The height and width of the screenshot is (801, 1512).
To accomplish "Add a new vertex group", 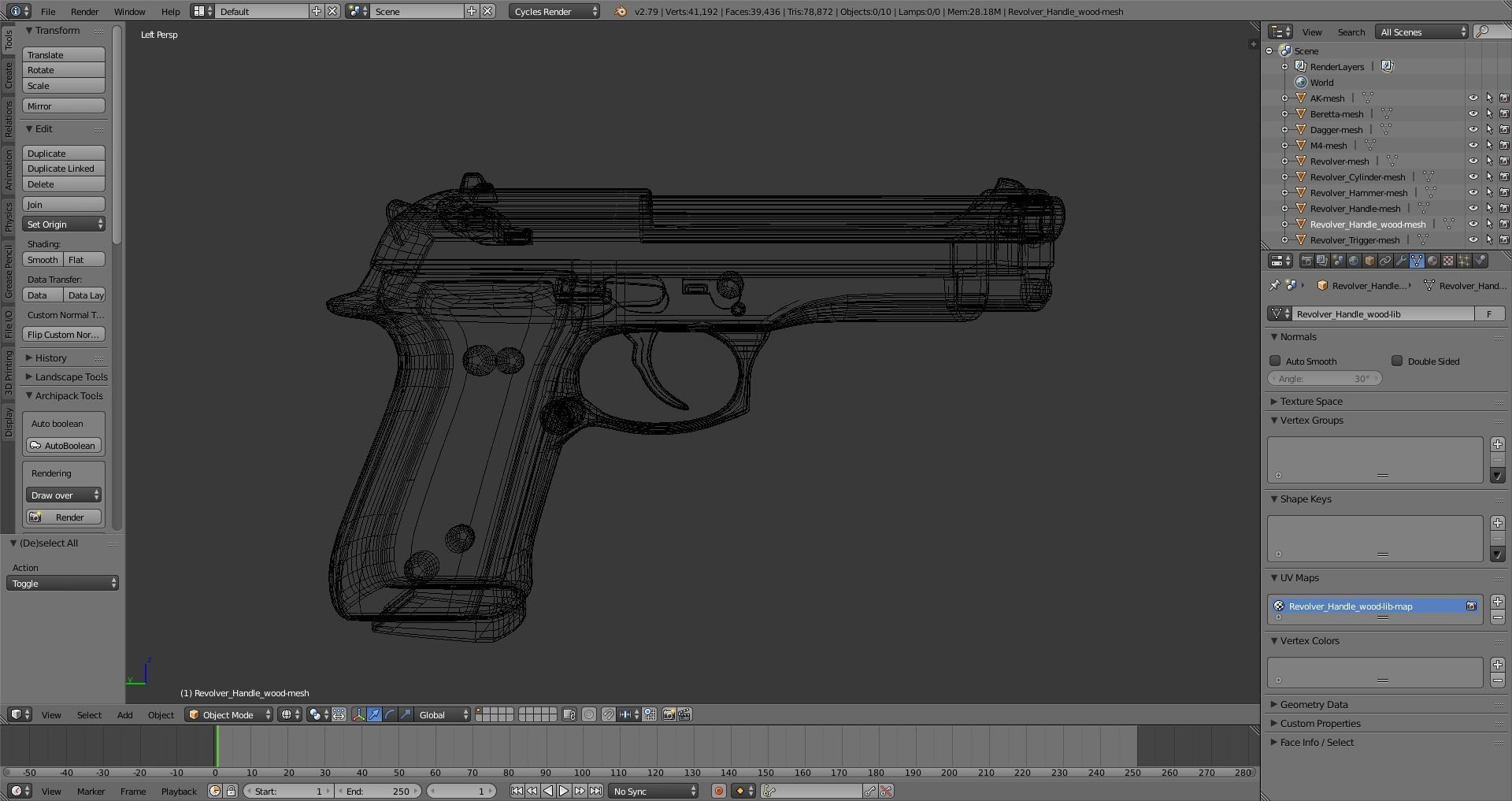I will (1498, 445).
